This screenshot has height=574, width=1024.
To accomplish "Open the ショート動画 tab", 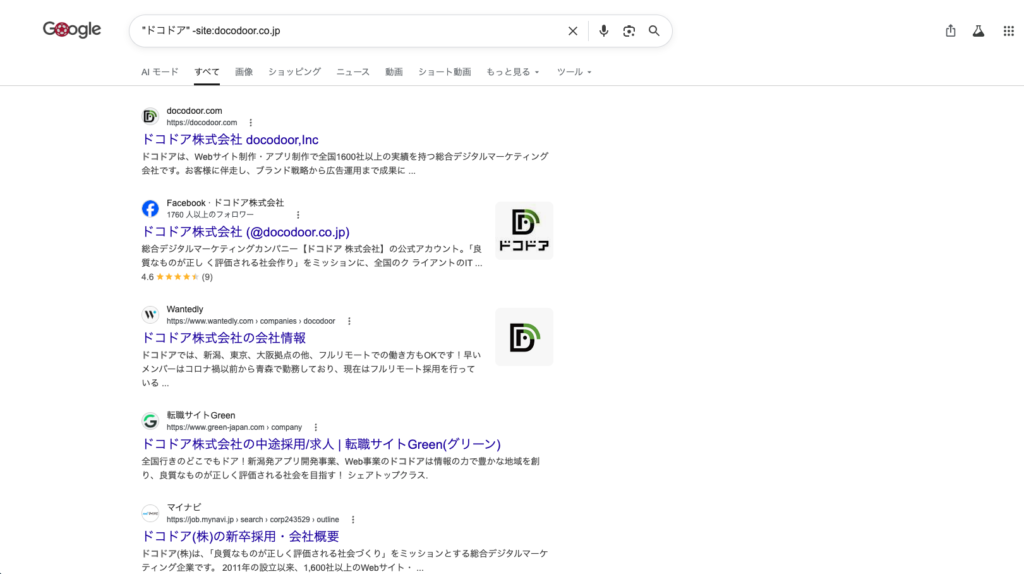I will (x=444, y=72).
